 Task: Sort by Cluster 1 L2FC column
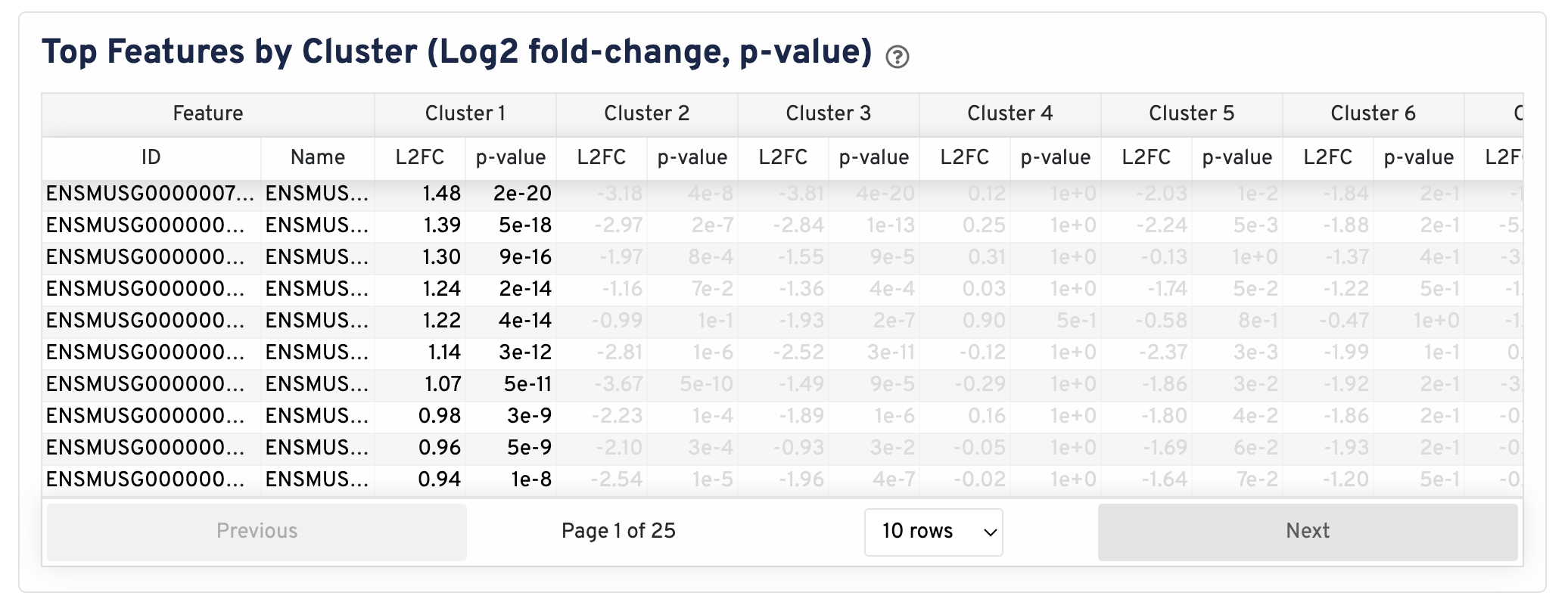pos(420,157)
